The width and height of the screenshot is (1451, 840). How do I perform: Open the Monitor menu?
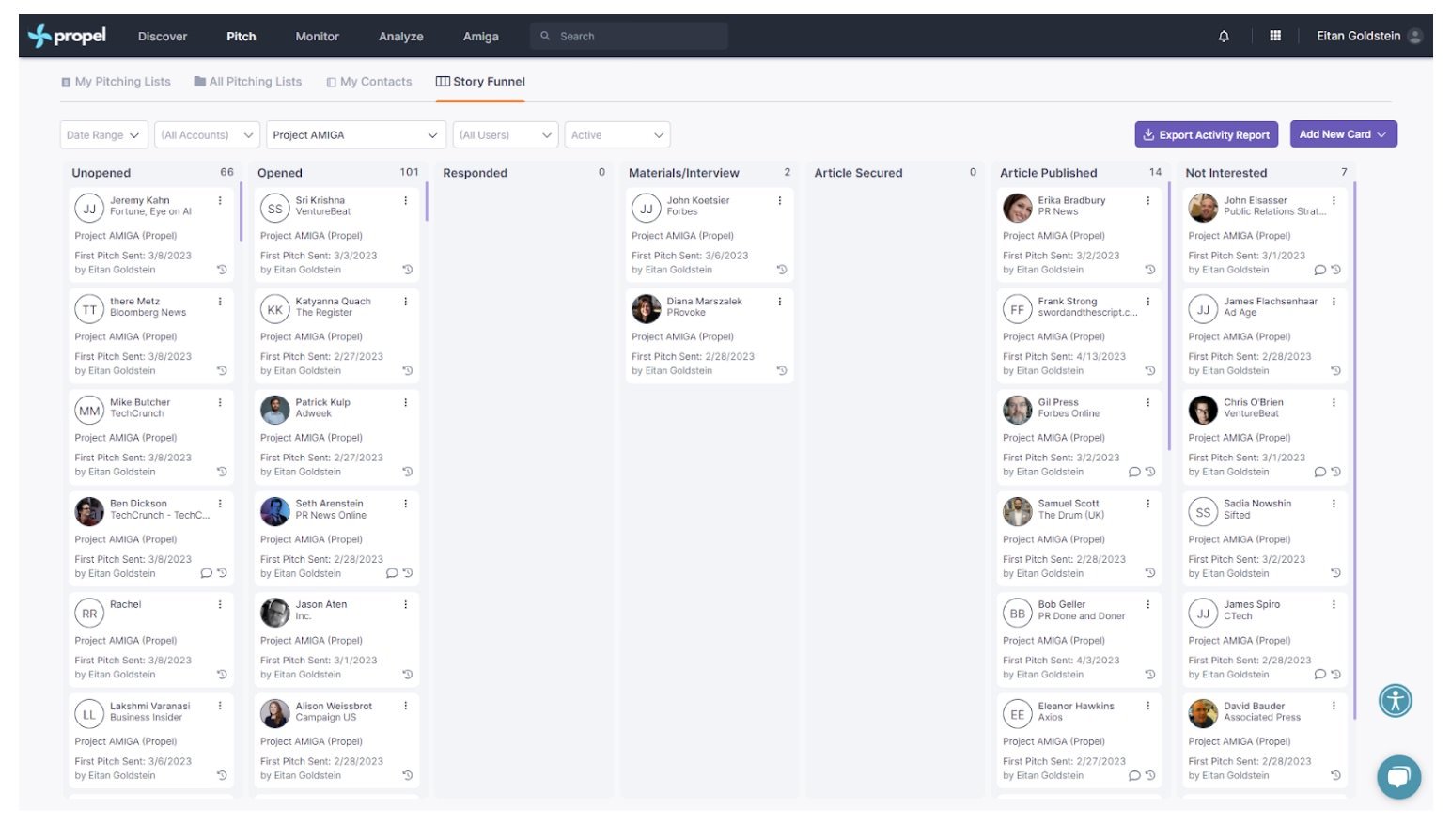[x=318, y=36]
